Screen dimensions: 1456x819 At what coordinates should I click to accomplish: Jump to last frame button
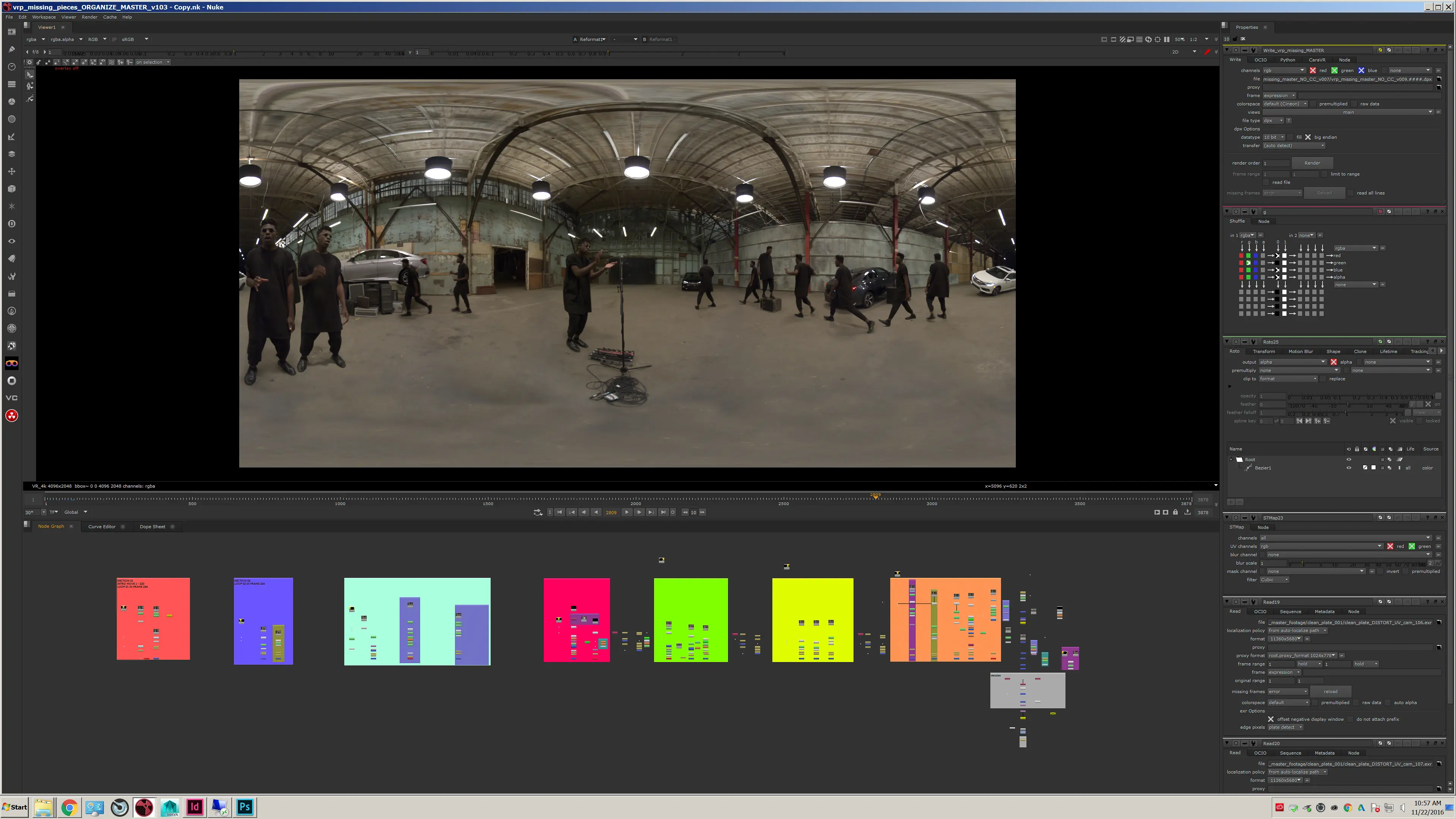point(664,513)
